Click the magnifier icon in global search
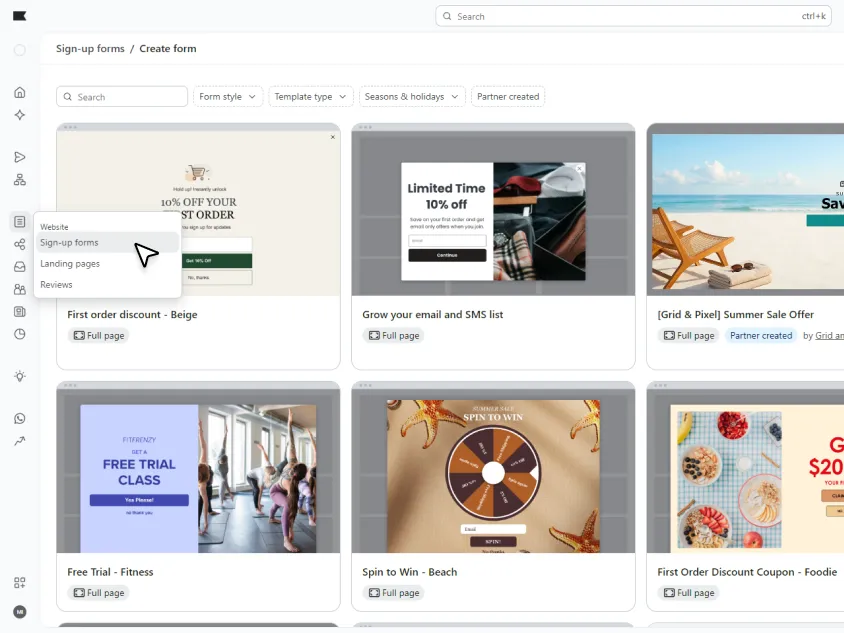The height and width of the screenshot is (633, 844). (x=447, y=16)
